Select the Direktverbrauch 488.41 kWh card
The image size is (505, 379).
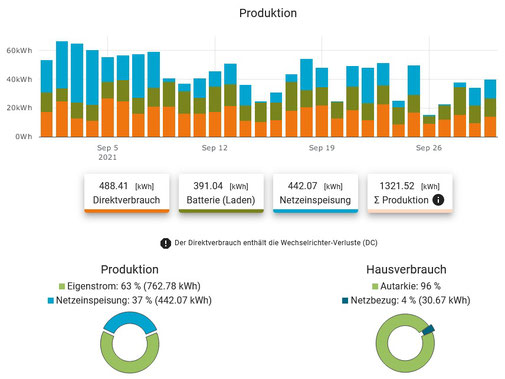click(x=127, y=193)
